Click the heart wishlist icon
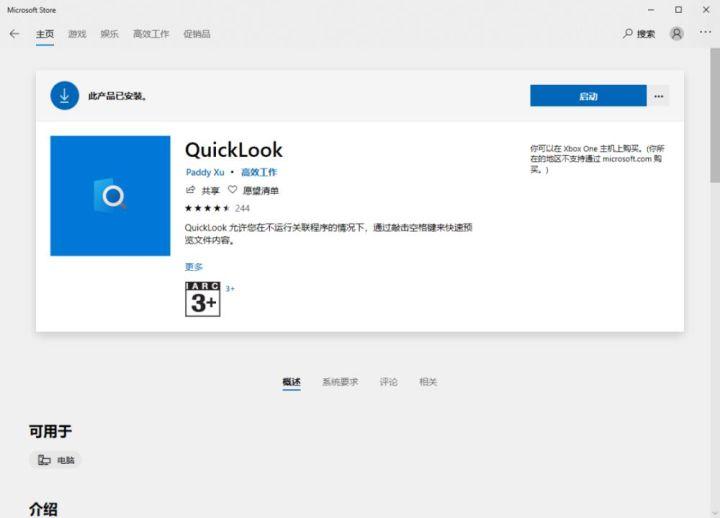 pos(233,190)
